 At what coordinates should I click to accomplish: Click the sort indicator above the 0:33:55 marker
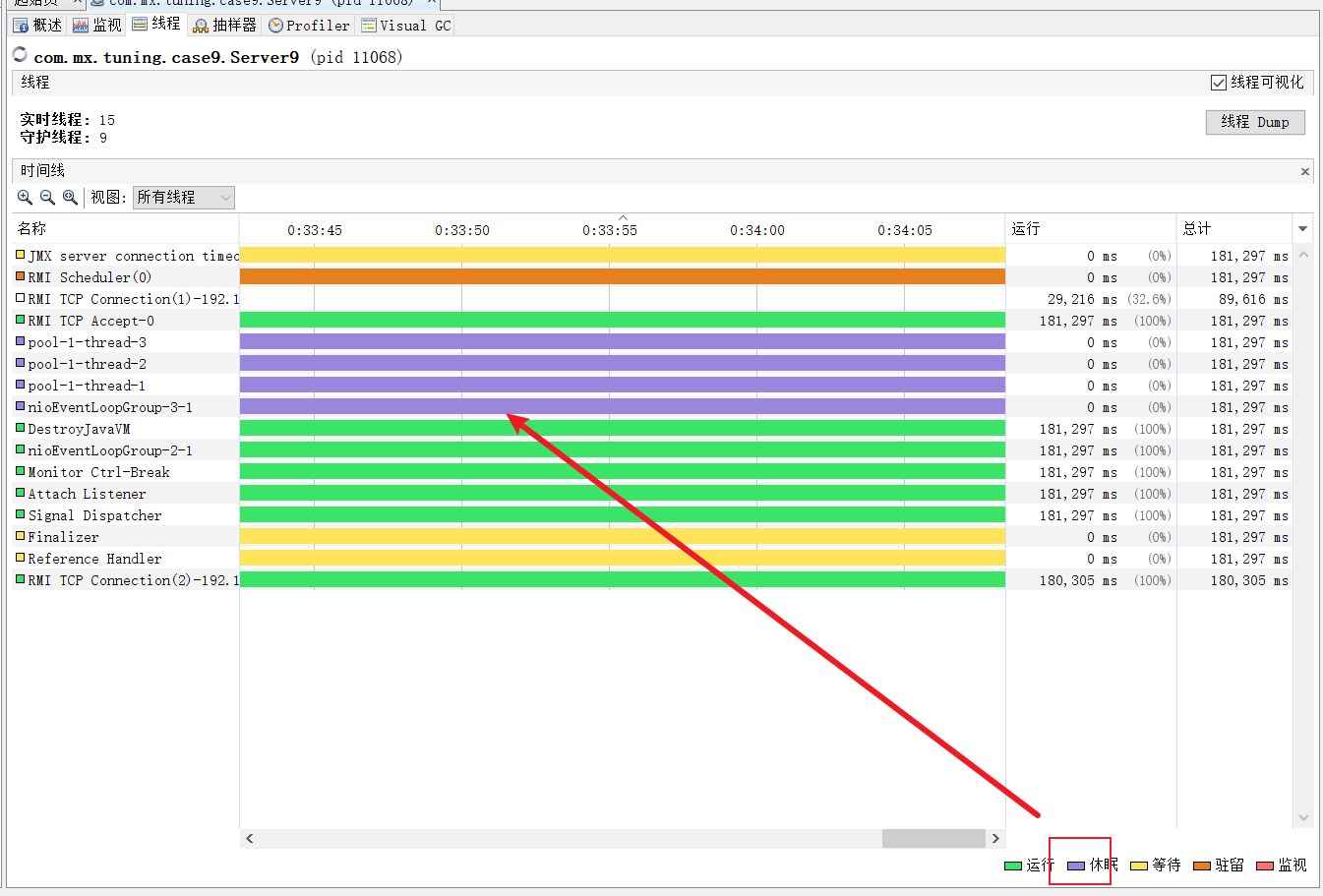(x=623, y=217)
